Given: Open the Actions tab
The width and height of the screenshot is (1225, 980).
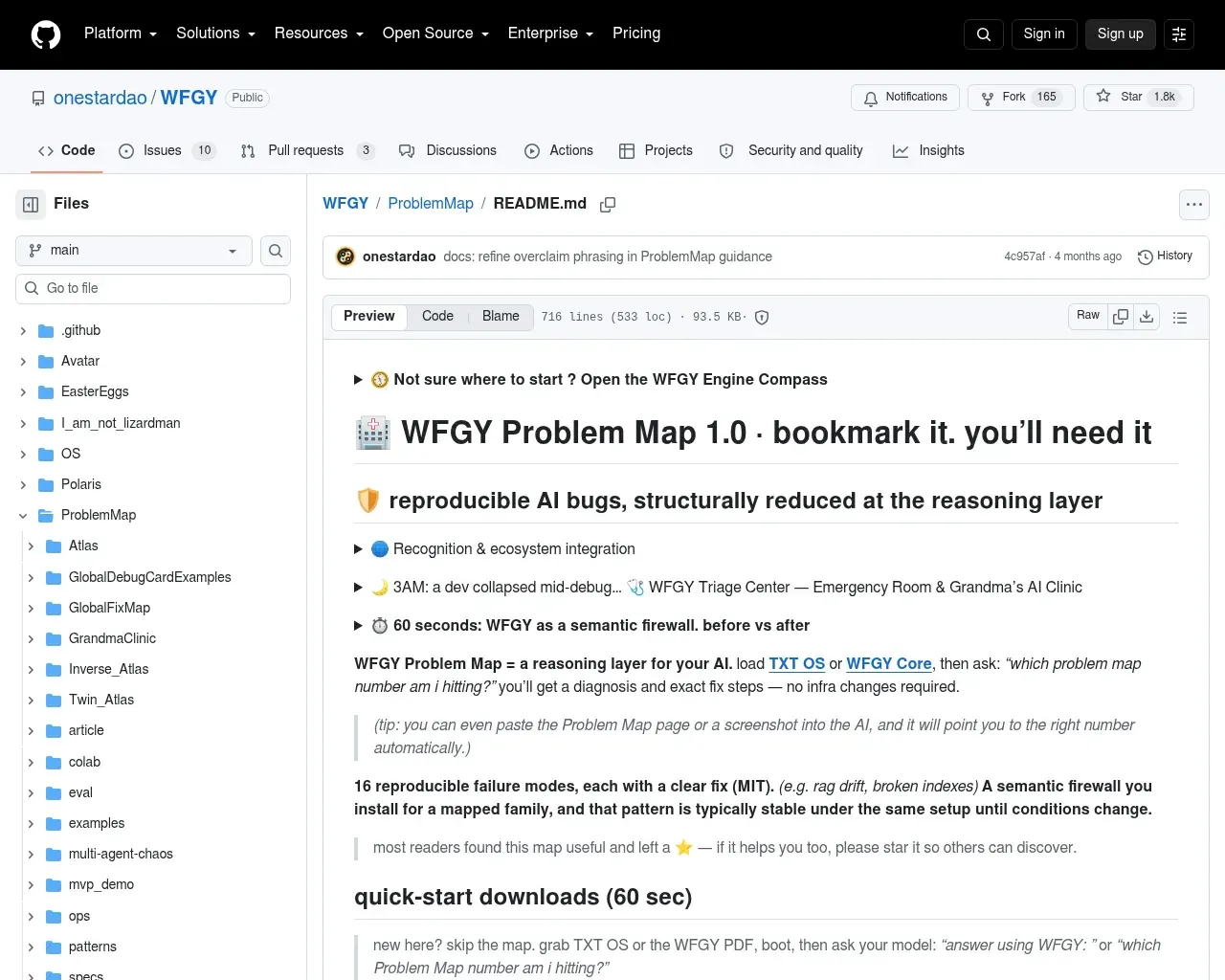Looking at the screenshot, I should click(x=559, y=151).
